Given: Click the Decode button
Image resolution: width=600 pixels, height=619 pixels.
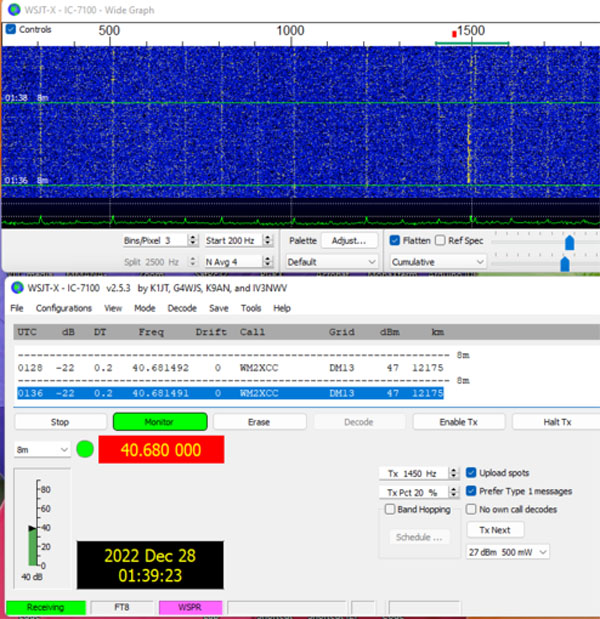Looking at the screenshot, I should coord(359,422).
